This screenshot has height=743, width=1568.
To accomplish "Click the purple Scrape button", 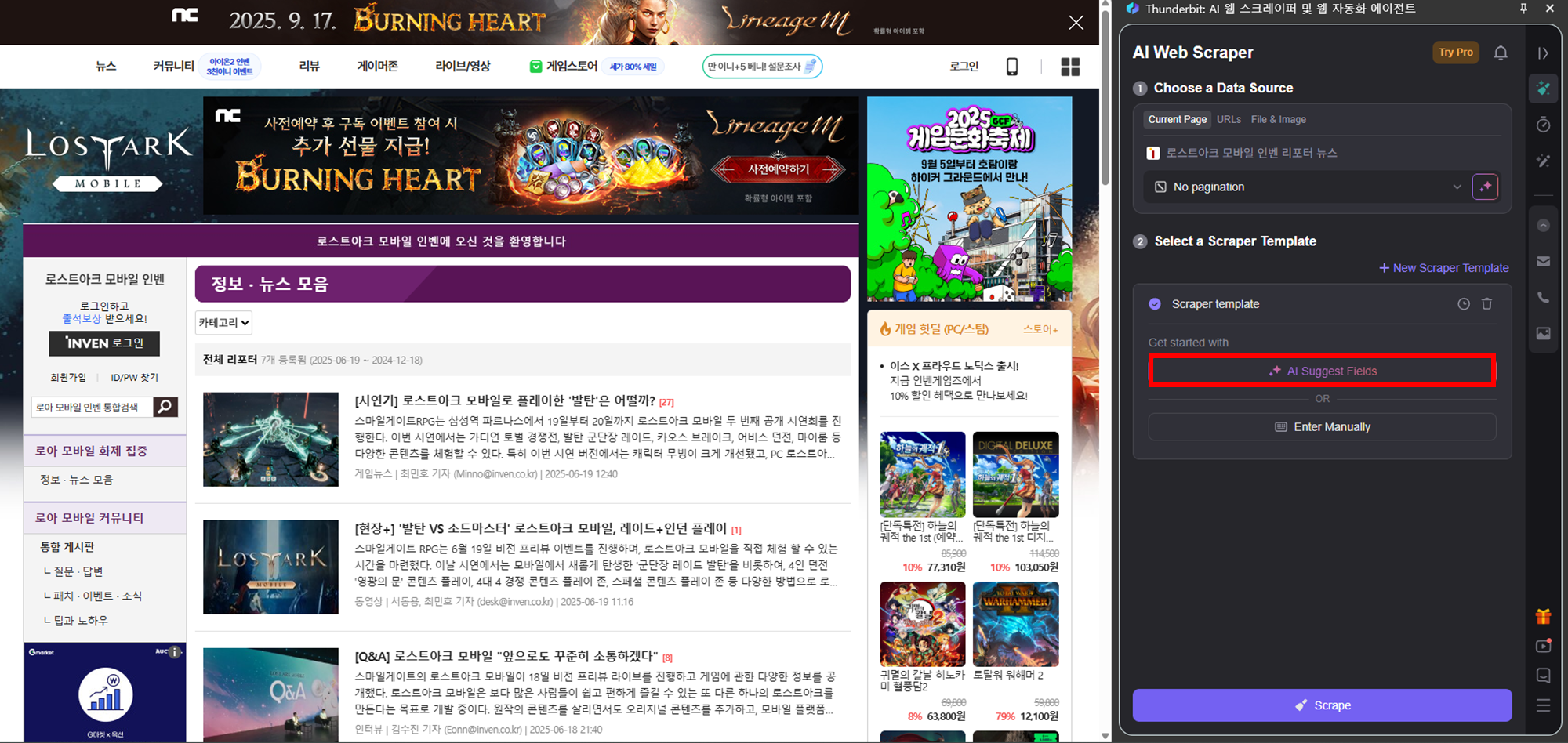I will point(1322,705).
